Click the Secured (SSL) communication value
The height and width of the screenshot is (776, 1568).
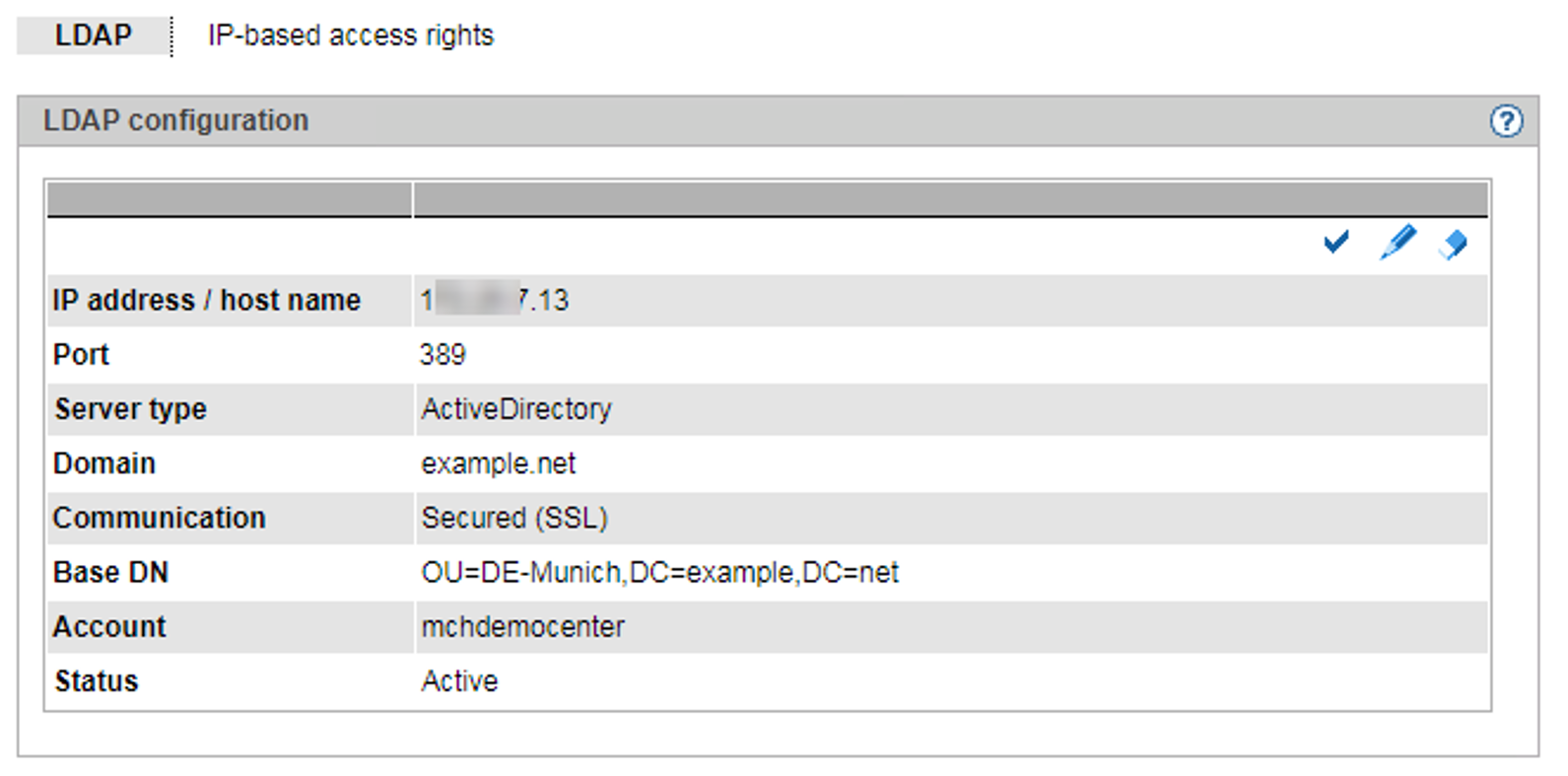tap(514, 518)
